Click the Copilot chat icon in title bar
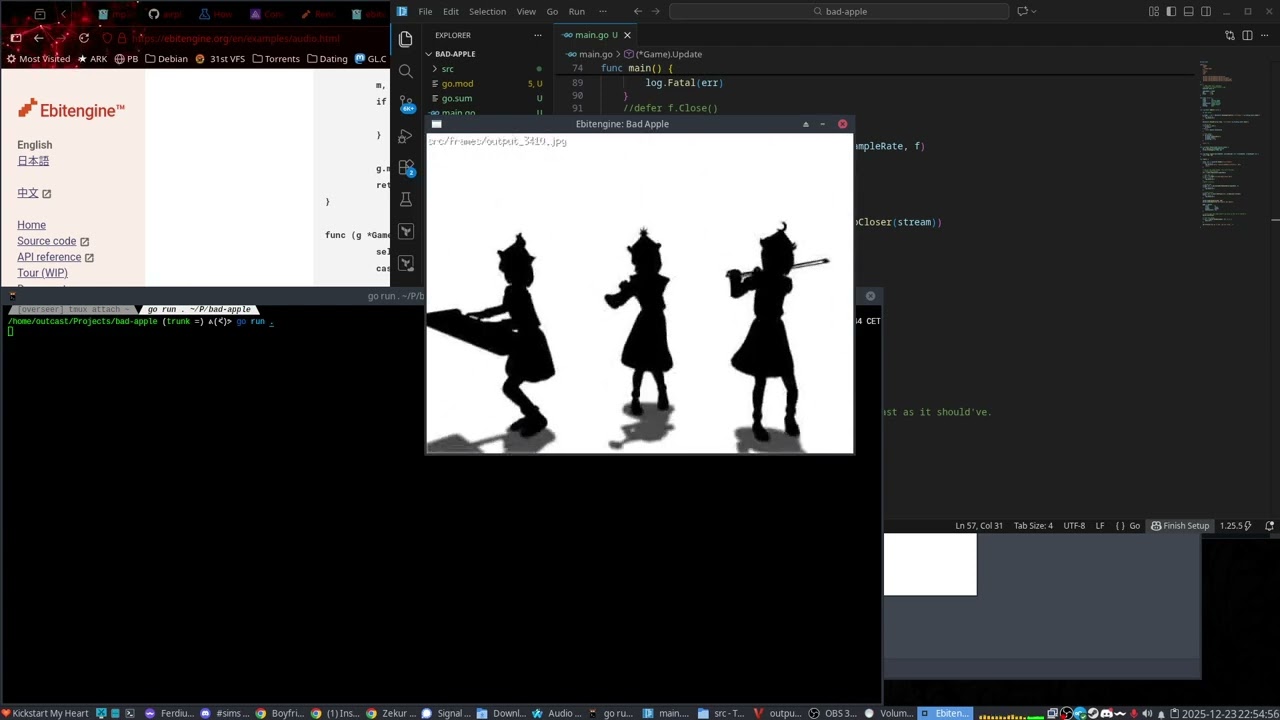 coord(1023,12)
